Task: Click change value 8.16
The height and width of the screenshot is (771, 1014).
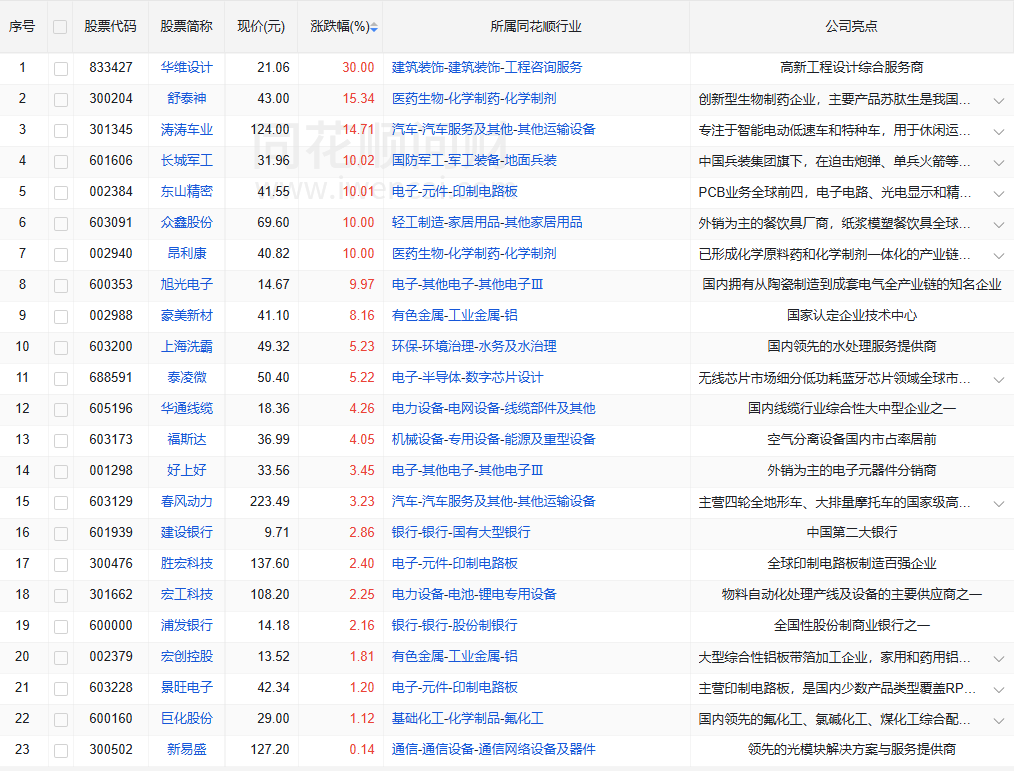Action: [361, 315]
